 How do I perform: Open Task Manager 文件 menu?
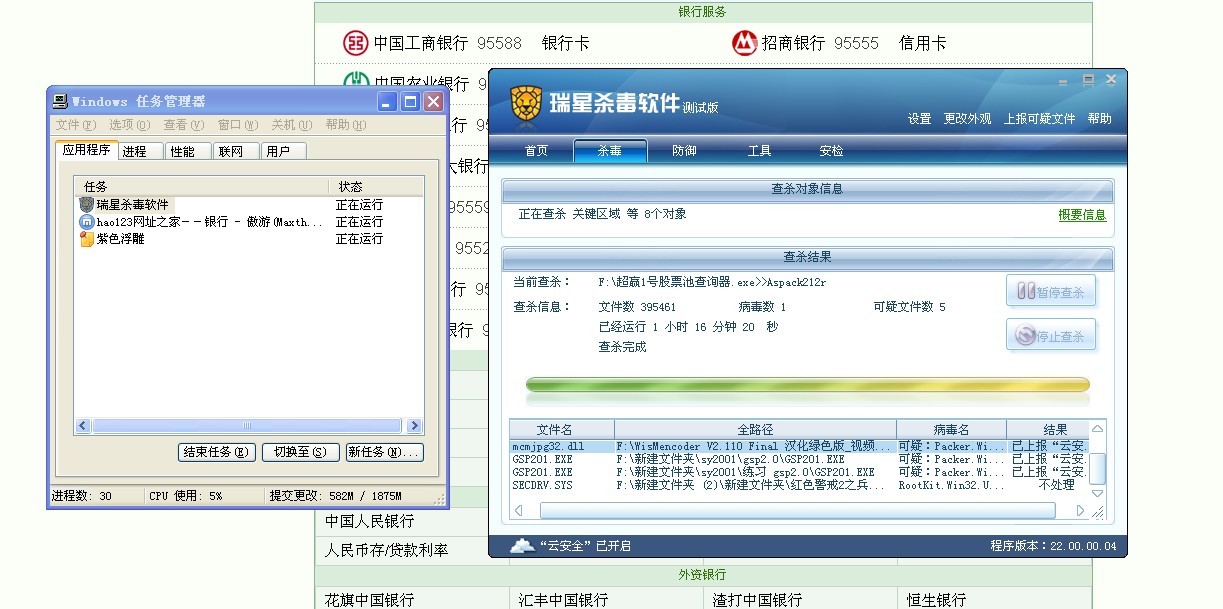click(76, 125)
